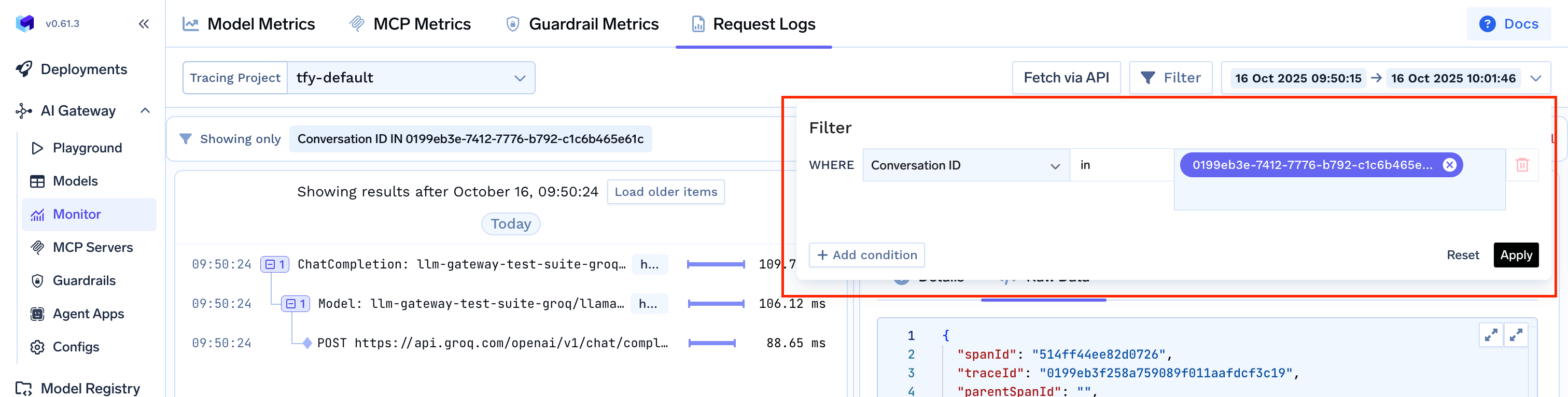This screenshot has height=397, width=1568.
Task: Expand the date range picker
Action: tap(1536, 78)
